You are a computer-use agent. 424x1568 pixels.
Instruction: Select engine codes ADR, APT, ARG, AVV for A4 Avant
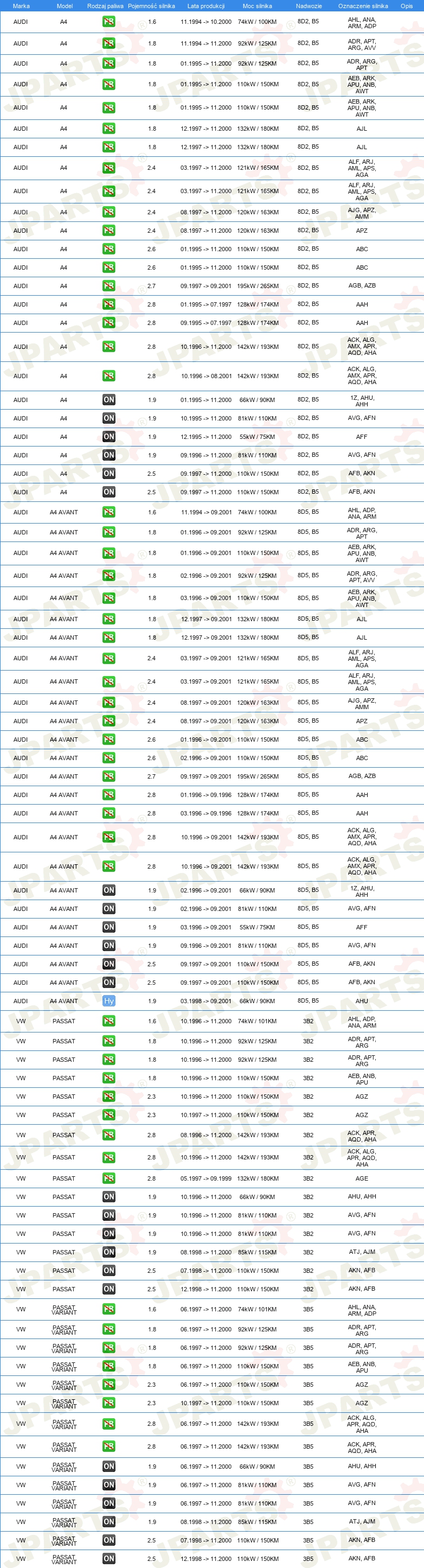tap(362, 576)
